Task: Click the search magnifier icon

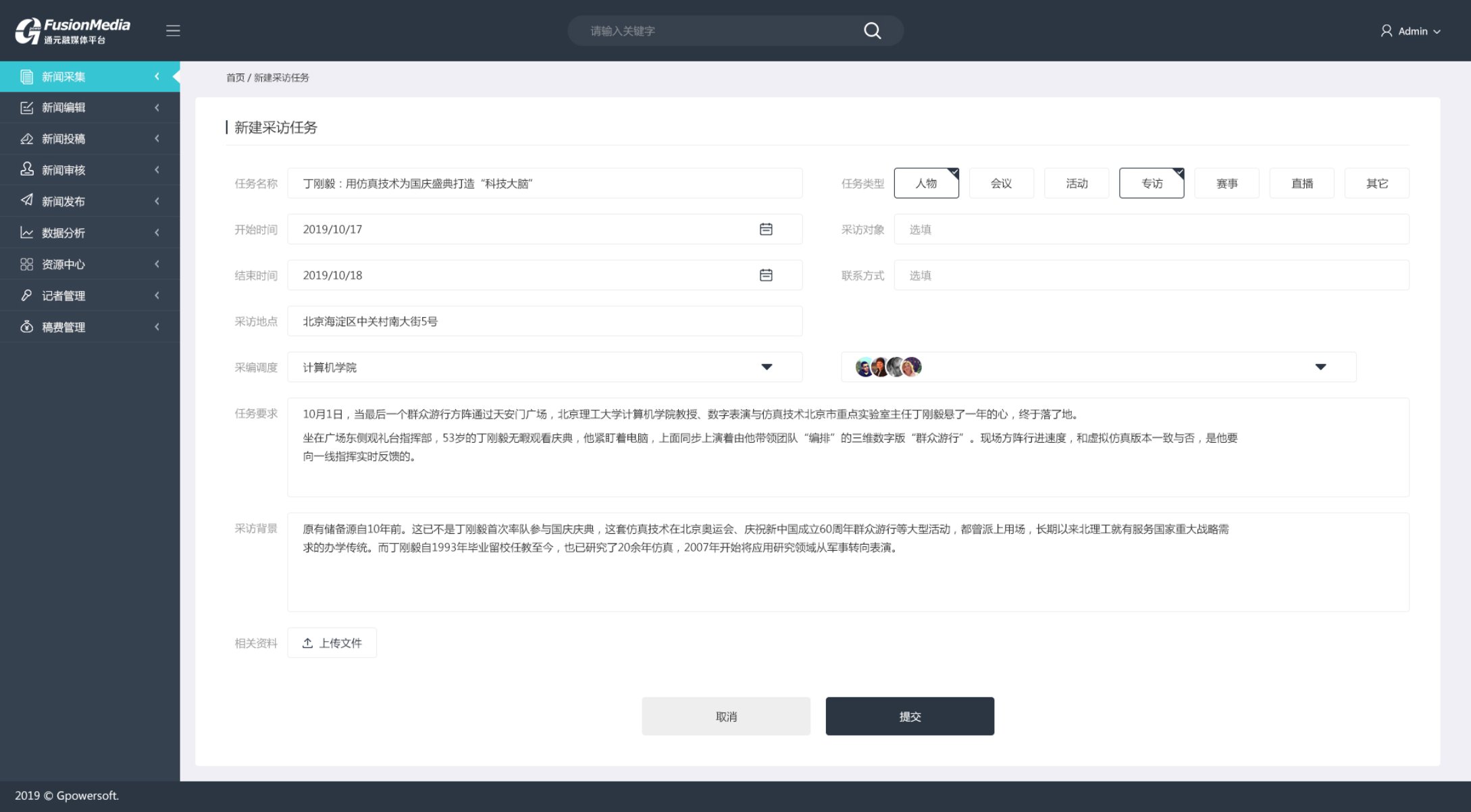Action: pos(872,30)
